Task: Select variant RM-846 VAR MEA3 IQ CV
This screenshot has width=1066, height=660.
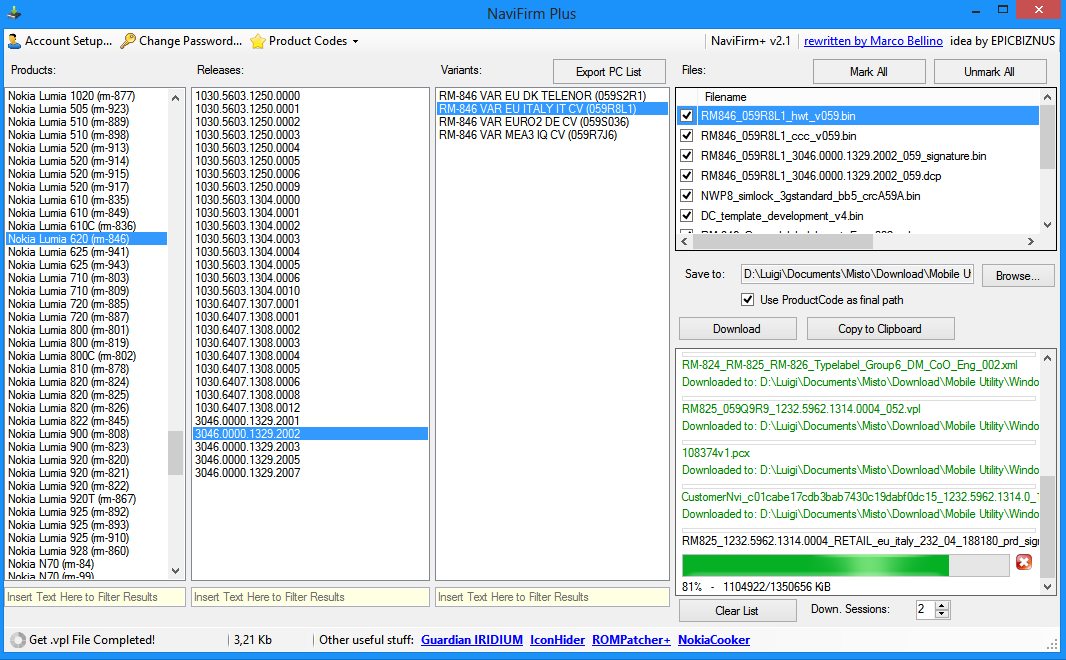Action: (551, 135)
